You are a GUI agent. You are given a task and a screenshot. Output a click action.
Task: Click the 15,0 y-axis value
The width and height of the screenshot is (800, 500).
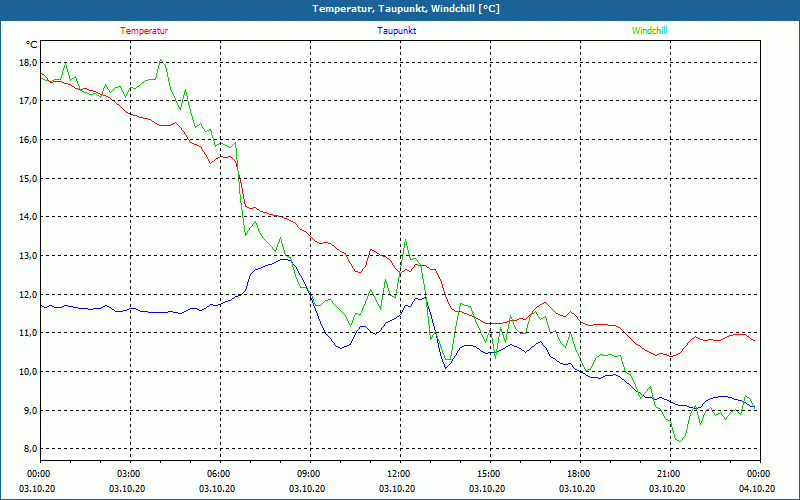29,179
